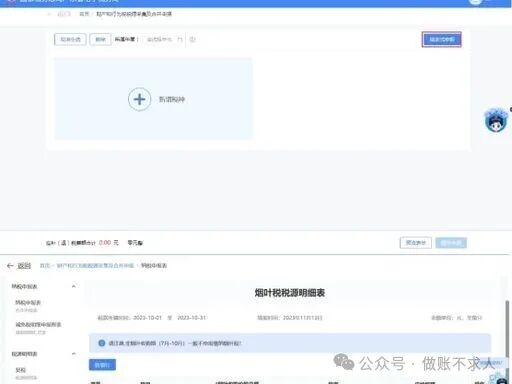Screen dimensions: 512x384
Task: Click the circled plus icon to add a tax type
Action: pos(139,99)
